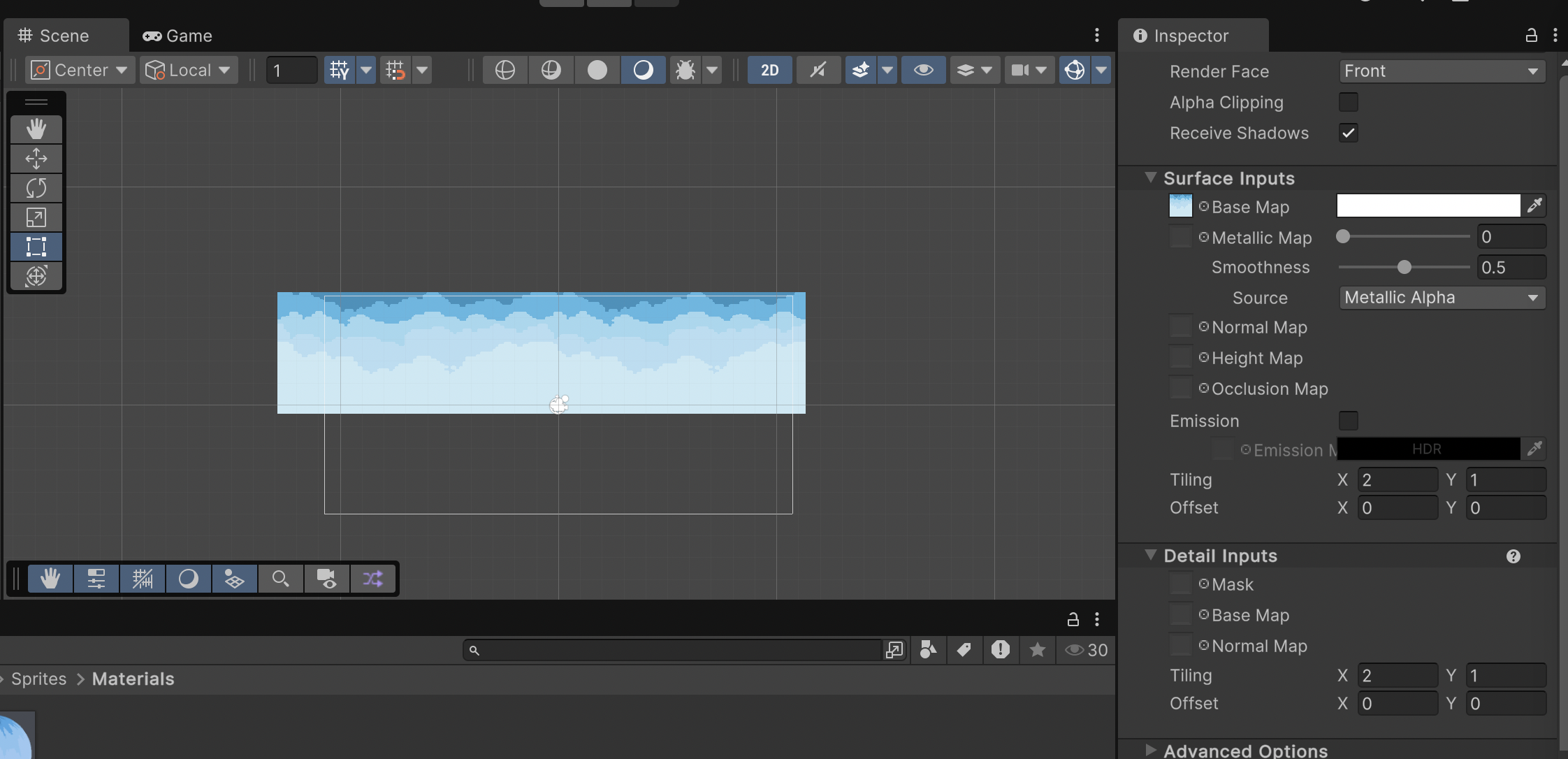Select the Move tool
1568x759 pixels.
tap(36, 159)
